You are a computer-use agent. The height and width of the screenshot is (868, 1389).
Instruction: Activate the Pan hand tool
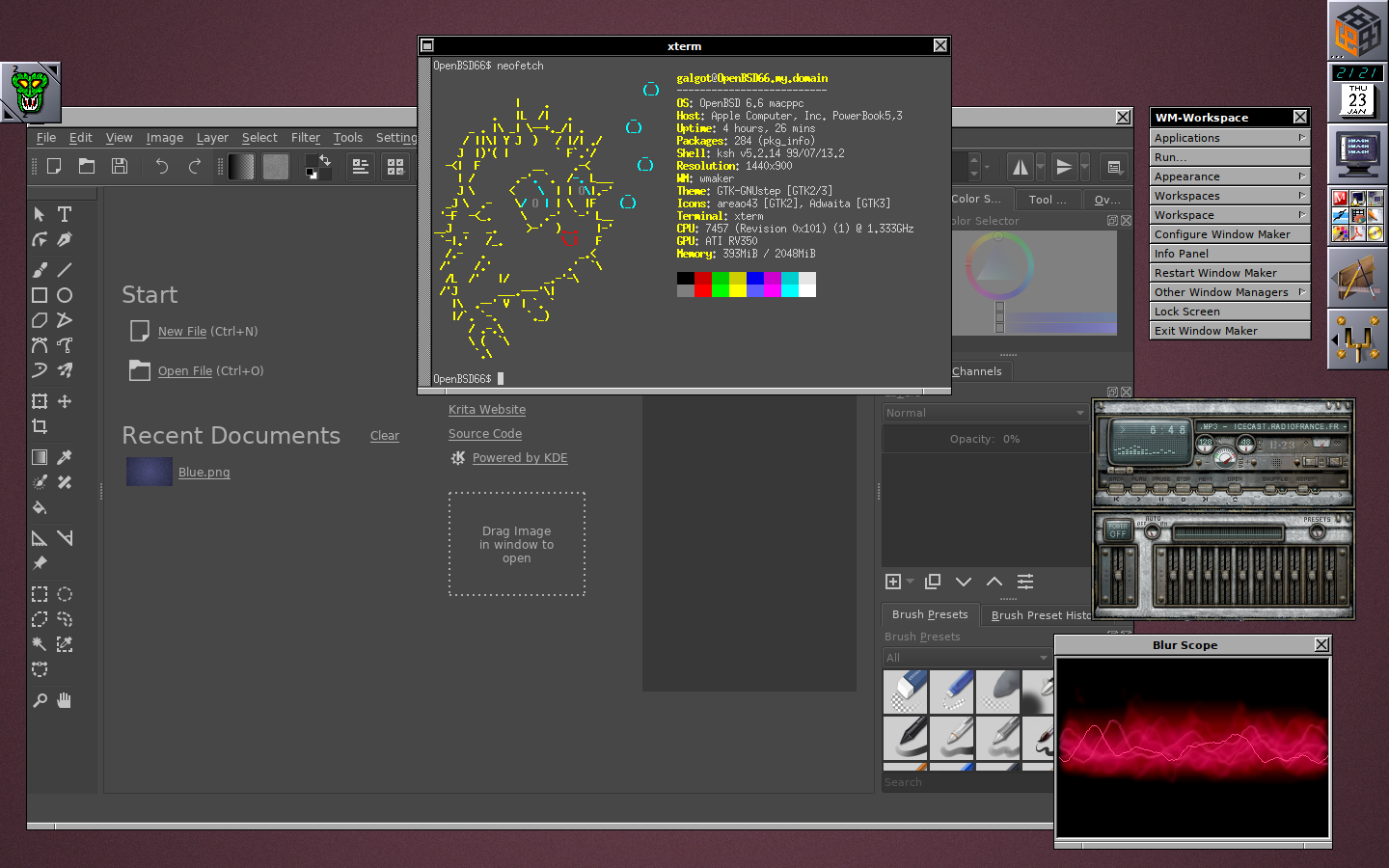click(65, 700)
